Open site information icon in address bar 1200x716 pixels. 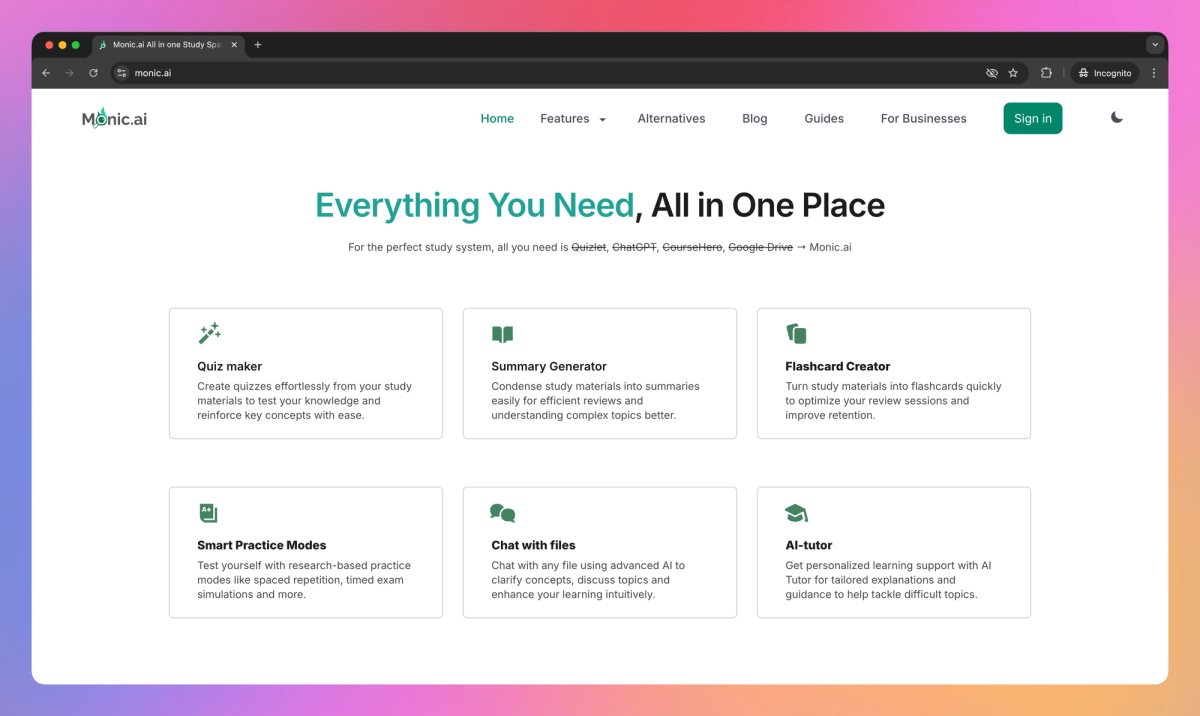pyautogui.click(x=122, y=73)
